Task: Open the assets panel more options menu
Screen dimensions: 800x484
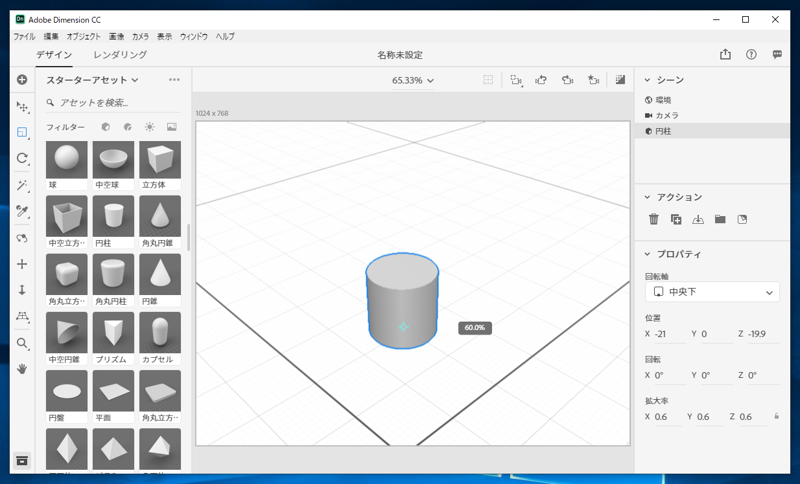Action: tap(174, 80)
